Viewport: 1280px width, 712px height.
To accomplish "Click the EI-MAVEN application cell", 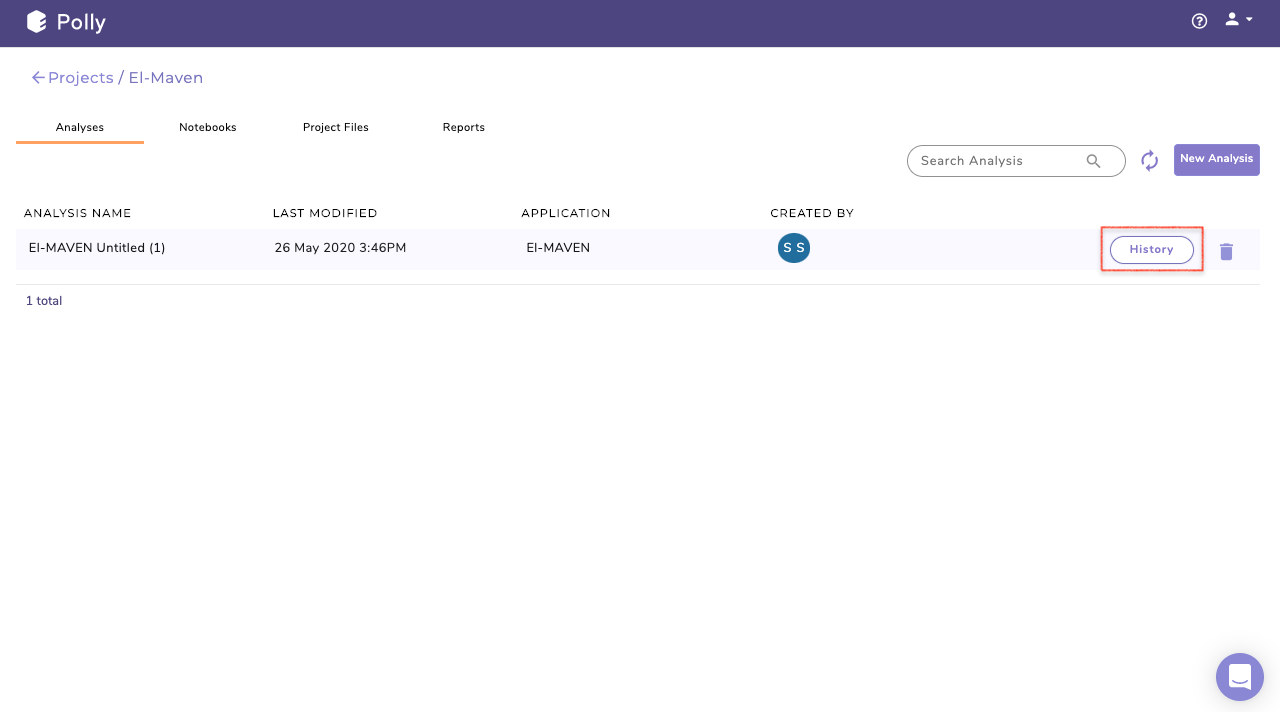I will tap(558, 248).
